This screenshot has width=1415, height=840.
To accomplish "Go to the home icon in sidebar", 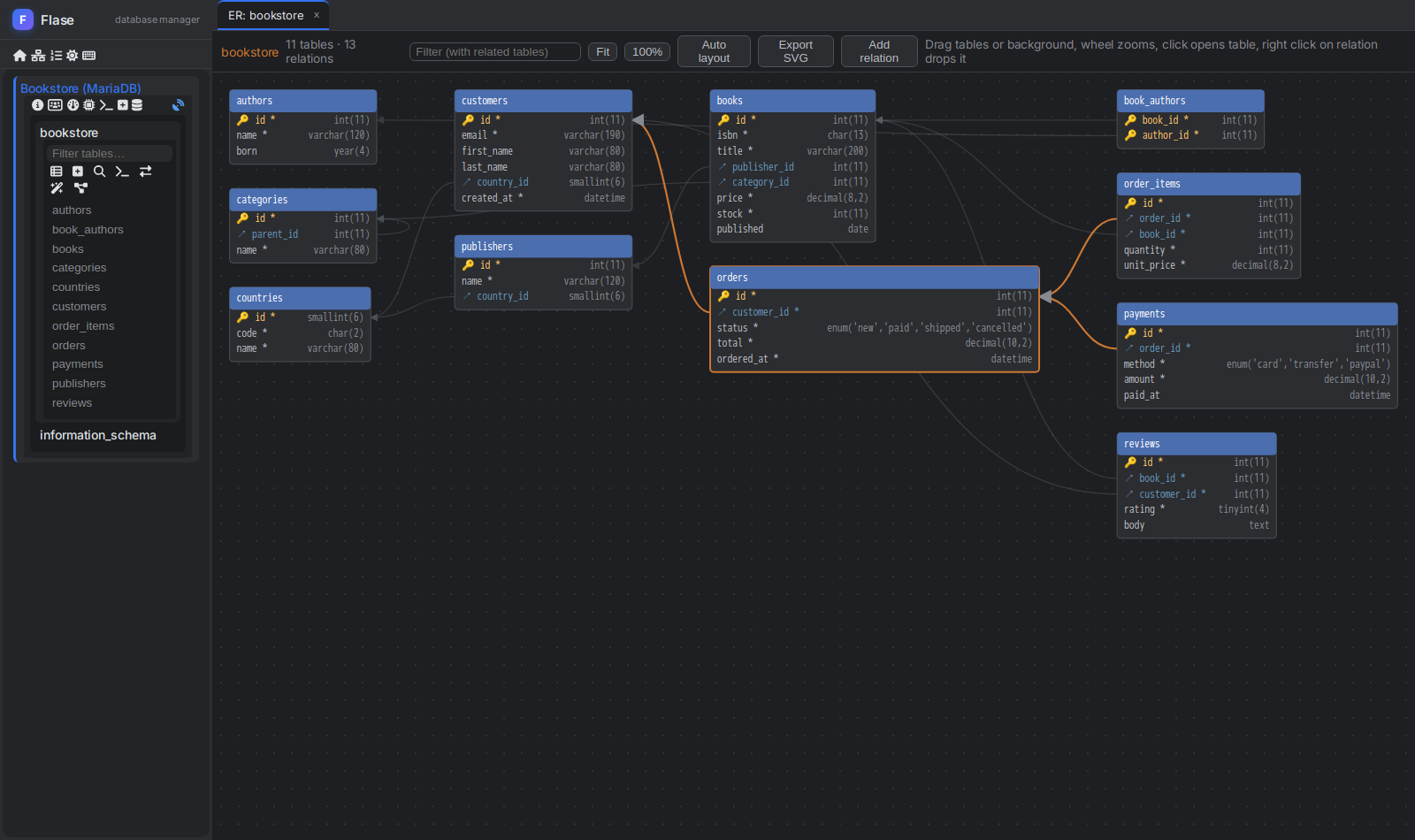I will (x=19, y=56).
